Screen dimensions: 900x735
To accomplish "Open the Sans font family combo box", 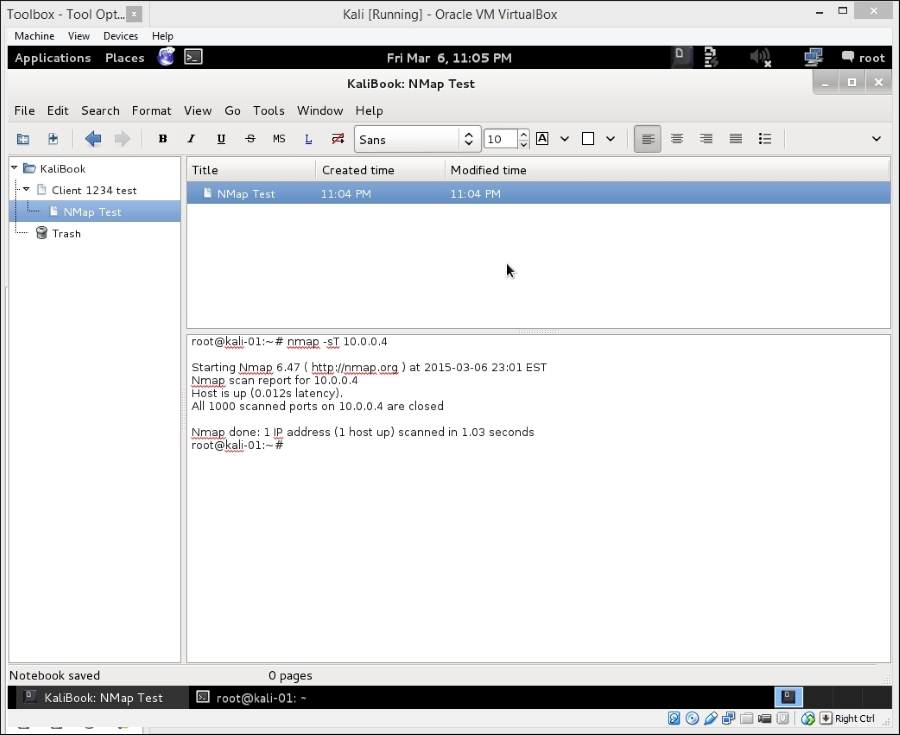I will coord(417,139).
